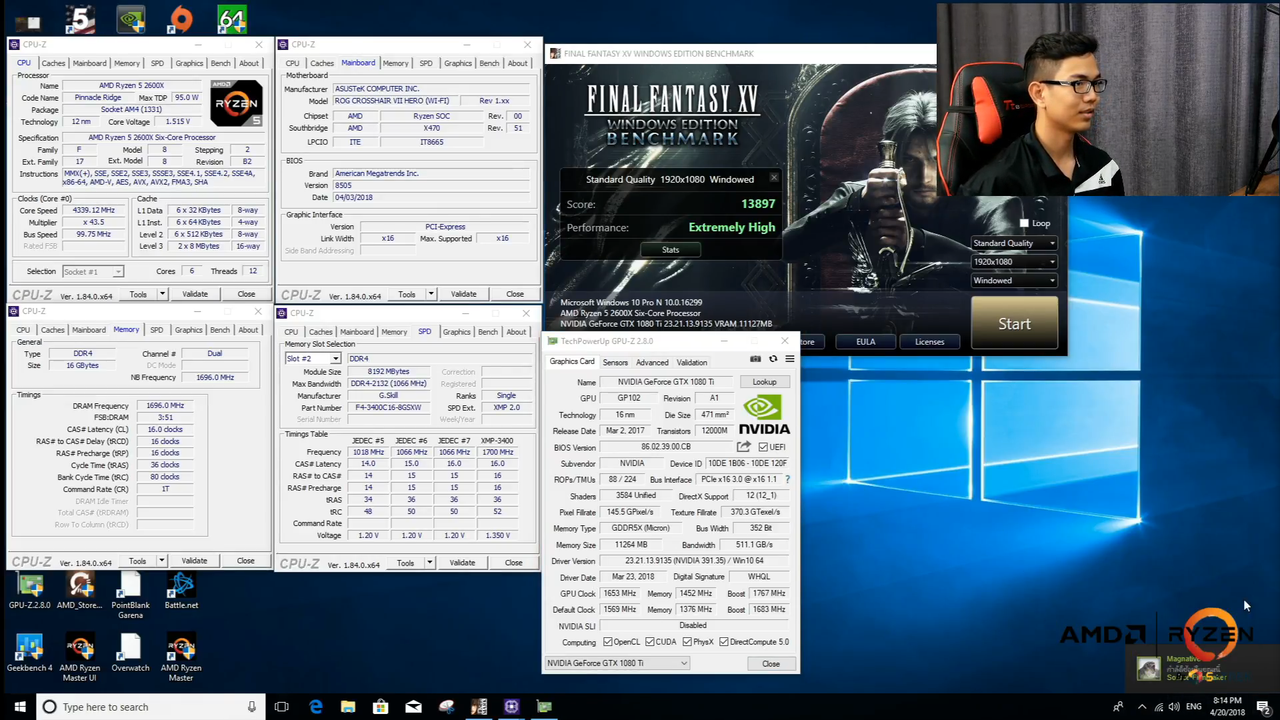Open GPU-Z hamburger settings menu
The width and height of the screenshot is (1280, 720).
pos(789,360)
